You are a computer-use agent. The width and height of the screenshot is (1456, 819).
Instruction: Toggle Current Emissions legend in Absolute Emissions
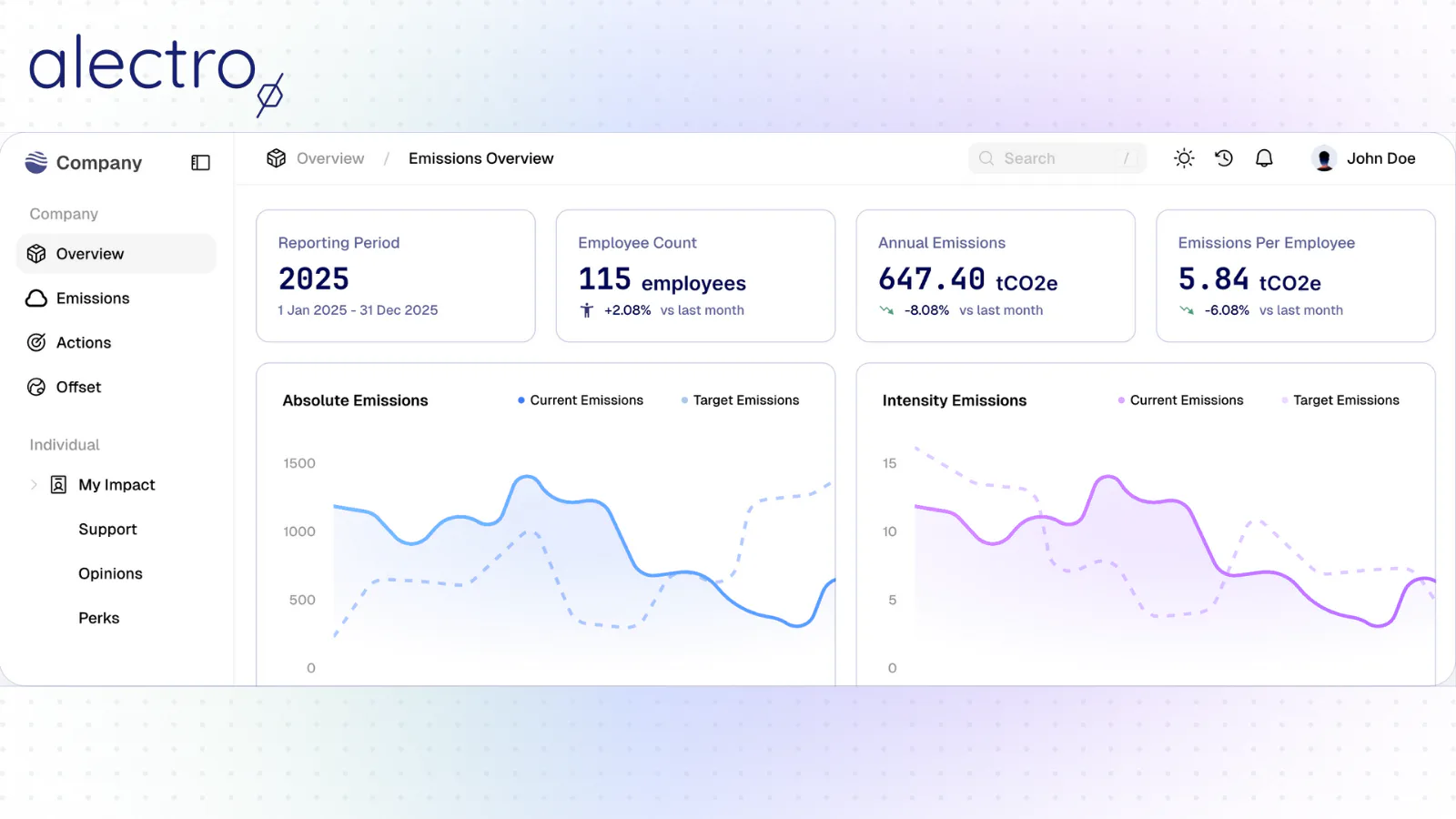pyautogui.click(x=581, y=400)
